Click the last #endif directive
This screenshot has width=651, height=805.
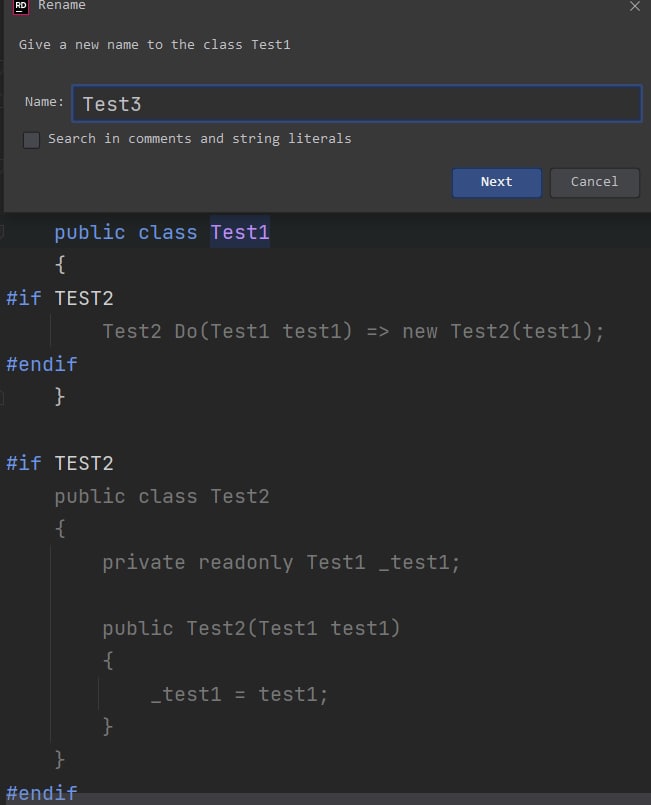pyautogui.click(x=42, y=793)
